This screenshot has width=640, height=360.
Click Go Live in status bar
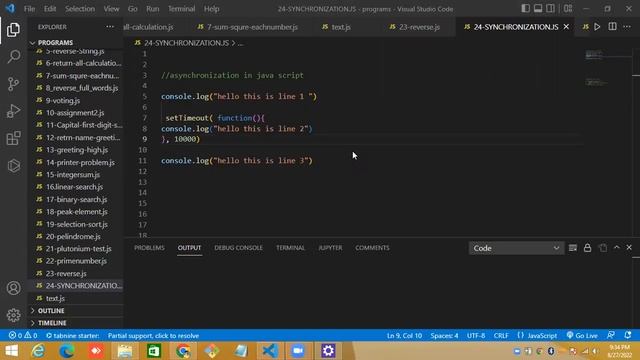pos(582,336)
